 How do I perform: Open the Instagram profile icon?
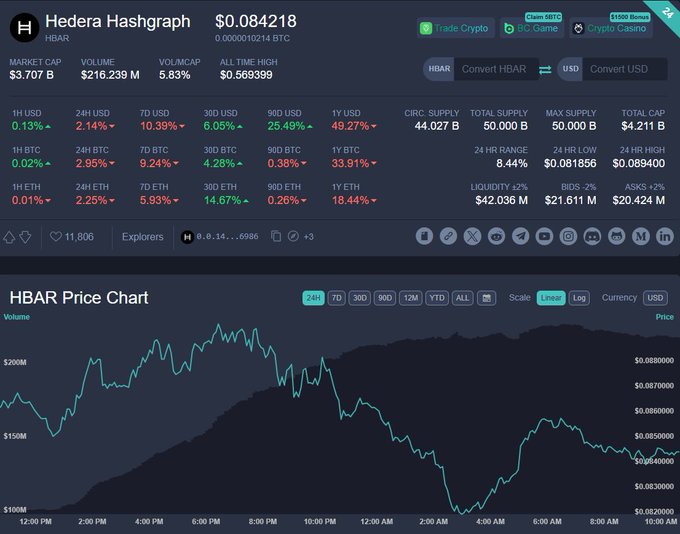(x=568, y=236)
